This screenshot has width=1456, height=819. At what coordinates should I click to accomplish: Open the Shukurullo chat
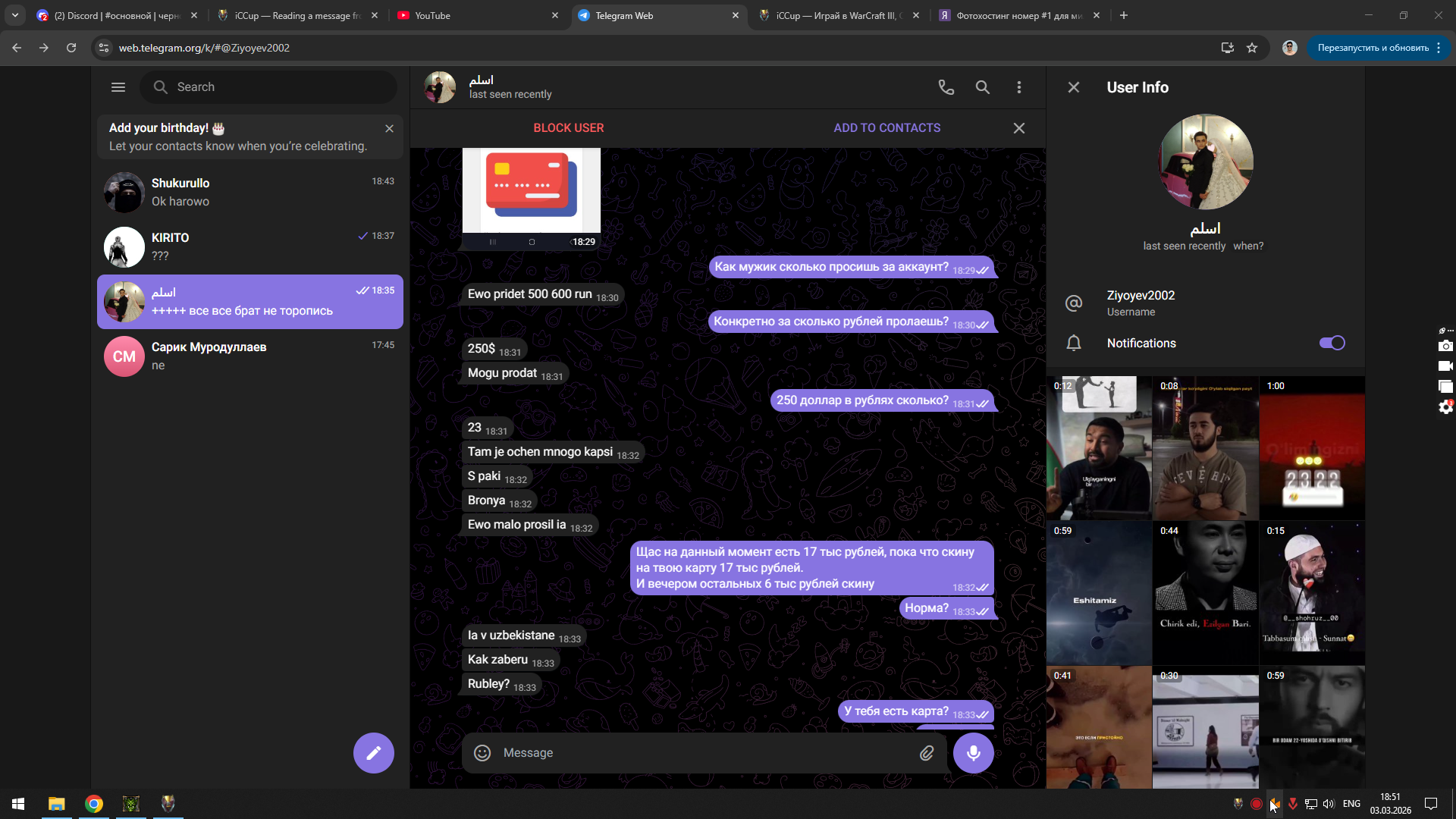250,192
